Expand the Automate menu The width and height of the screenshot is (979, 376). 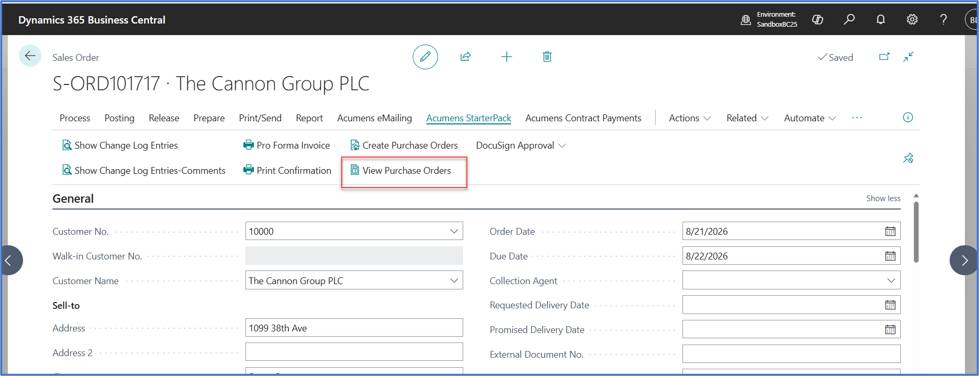(810, 117)
